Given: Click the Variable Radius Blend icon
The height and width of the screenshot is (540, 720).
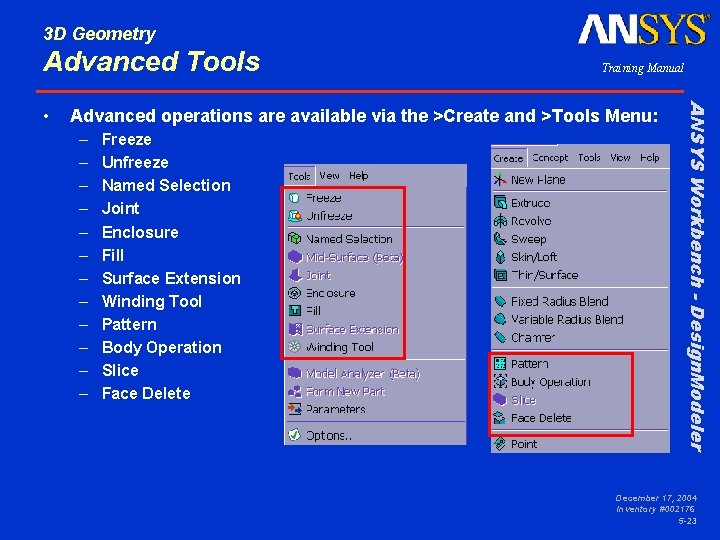Looking at the screenshot, I should pos(500,319).
